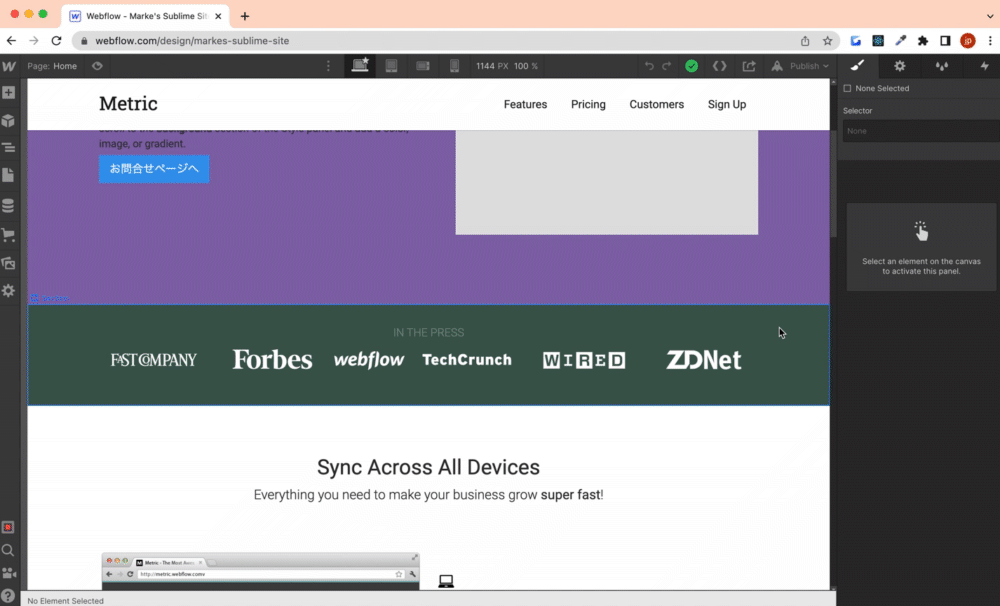This screenshot has width=1000, height=606.
Task: Select the Mobile portrait breakpoint
Action: click(x=454, y=66)
